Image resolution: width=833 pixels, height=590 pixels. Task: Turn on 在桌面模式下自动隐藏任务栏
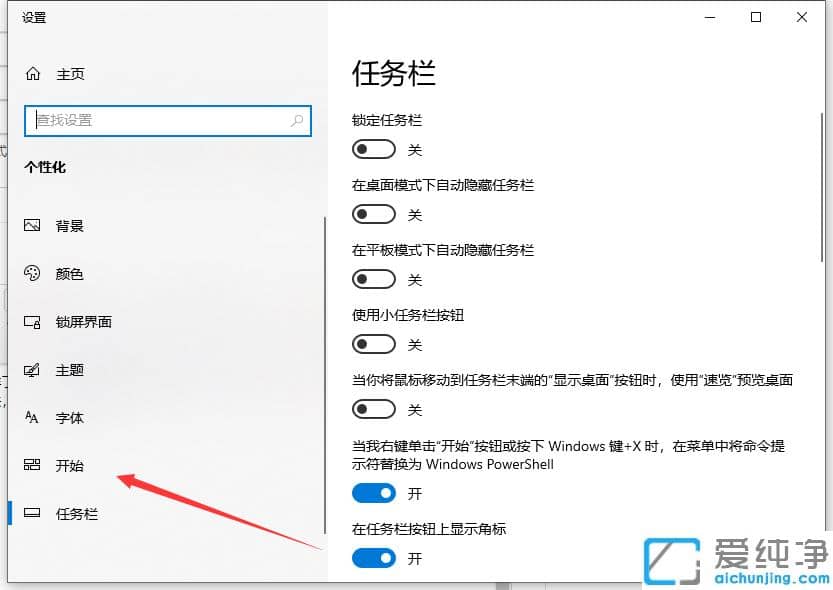[373, 213]
